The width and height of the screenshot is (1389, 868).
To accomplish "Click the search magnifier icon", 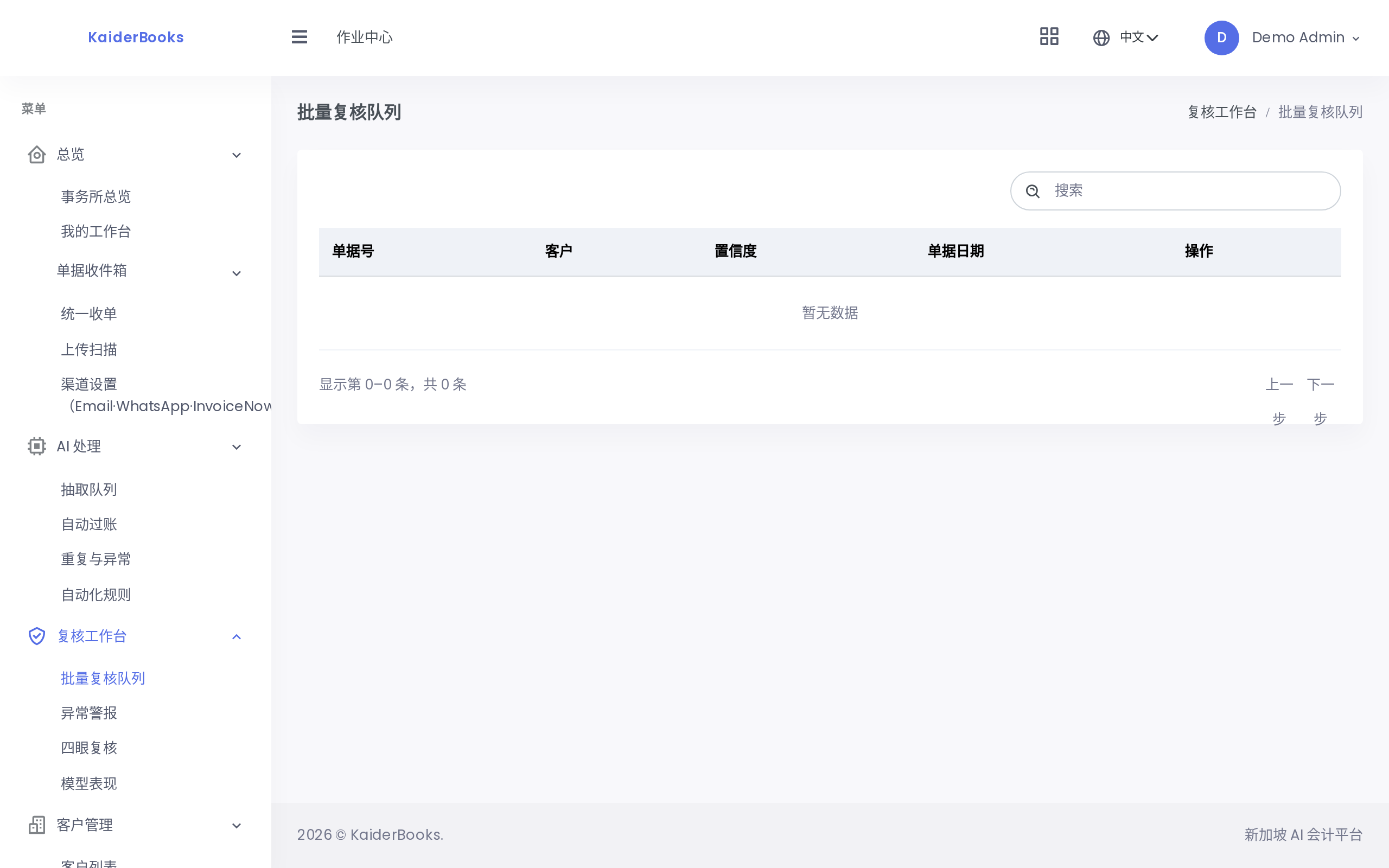I will pos(1033,191).
